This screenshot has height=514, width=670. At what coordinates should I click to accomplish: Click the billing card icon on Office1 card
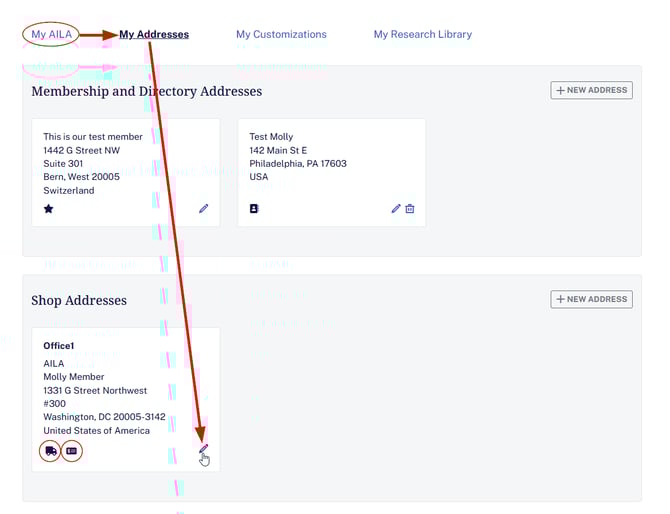(x=71, y=451)
